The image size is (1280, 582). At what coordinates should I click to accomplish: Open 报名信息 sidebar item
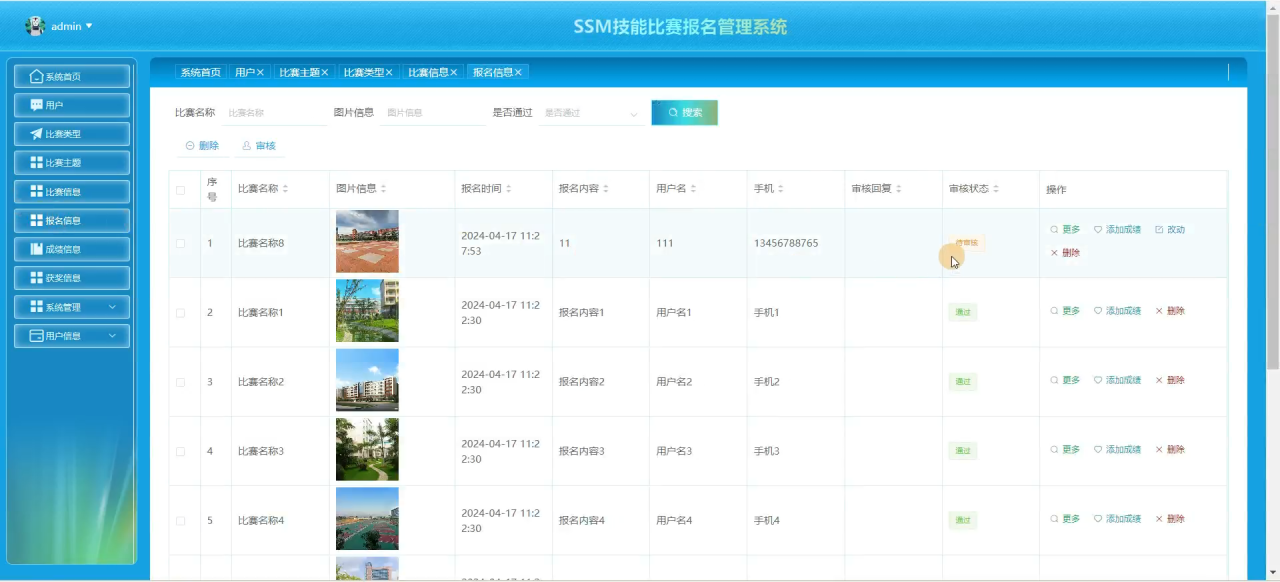tap(72, 221)
